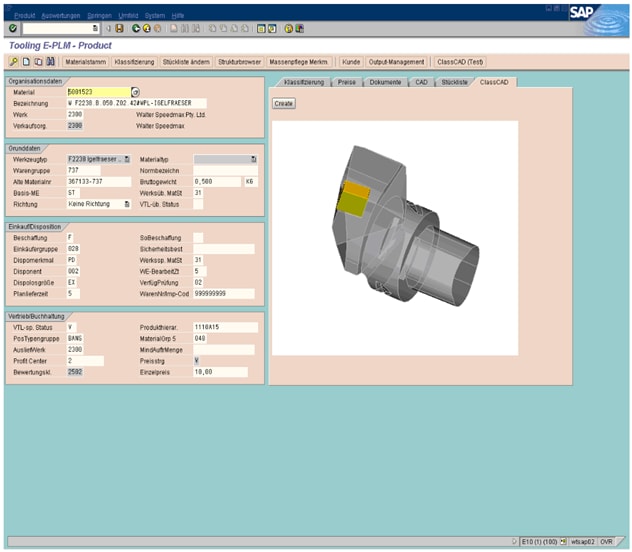Open the Materialtyp dropdown list

tap(254, 159)
